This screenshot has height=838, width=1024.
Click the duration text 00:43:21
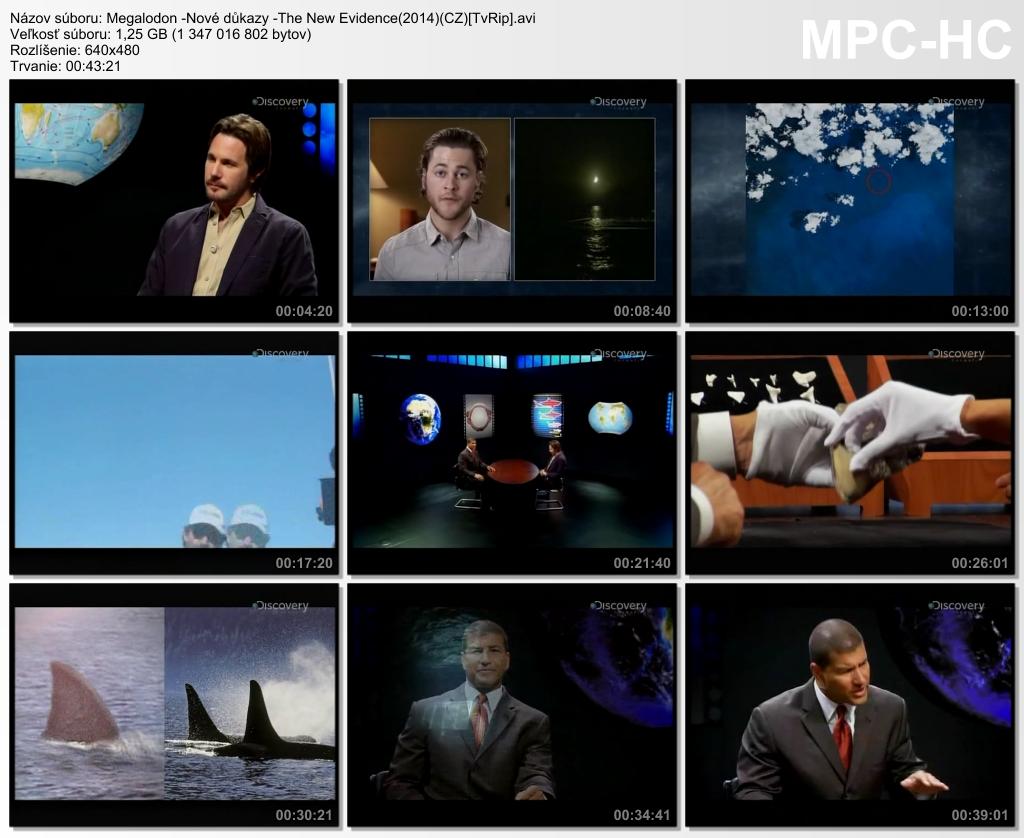[x=65, y=66]
